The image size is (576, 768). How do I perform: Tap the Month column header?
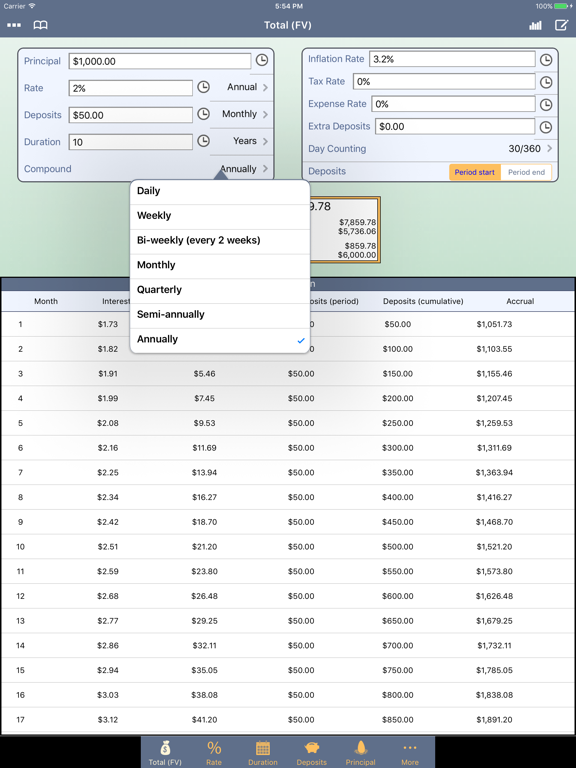[46, 301]
